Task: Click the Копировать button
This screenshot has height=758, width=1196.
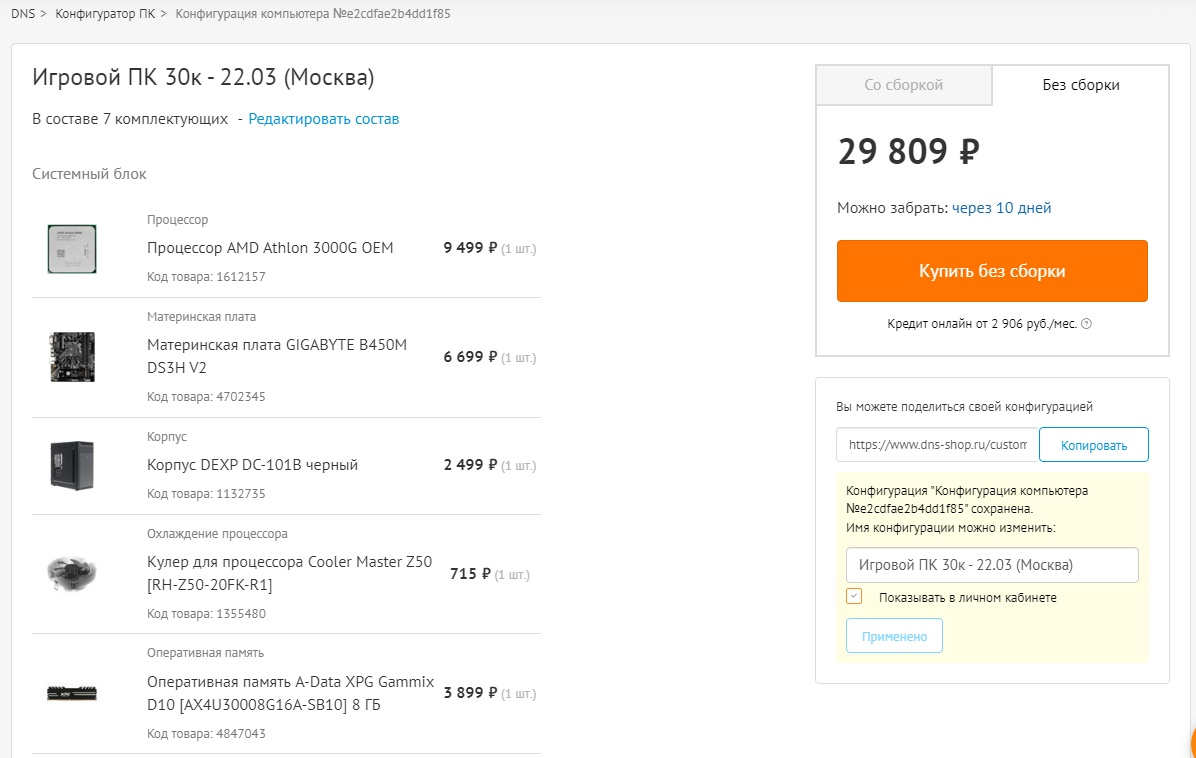Action: (1094, 445)
